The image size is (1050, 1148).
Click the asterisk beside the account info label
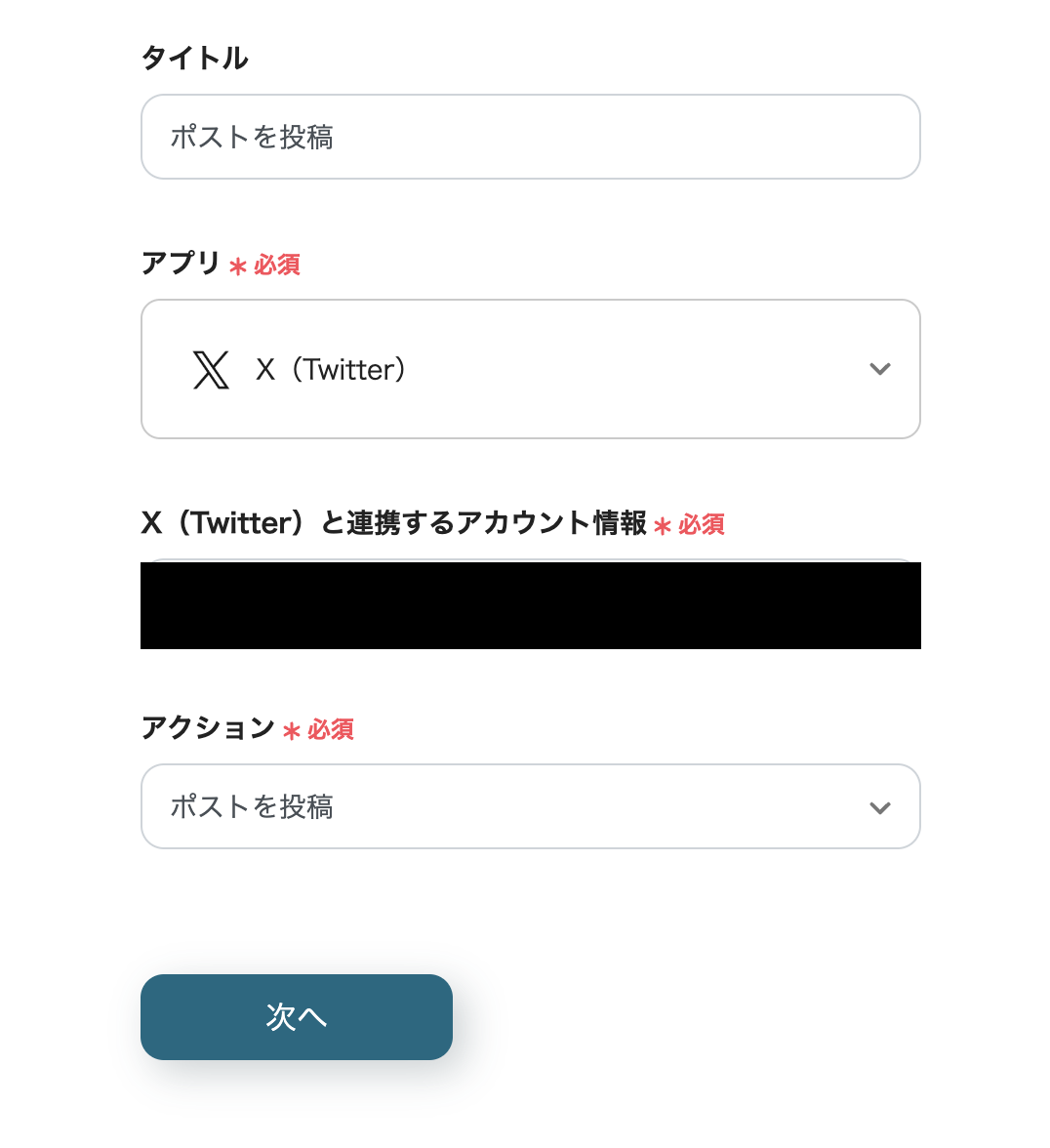click(x=661, y=524)
